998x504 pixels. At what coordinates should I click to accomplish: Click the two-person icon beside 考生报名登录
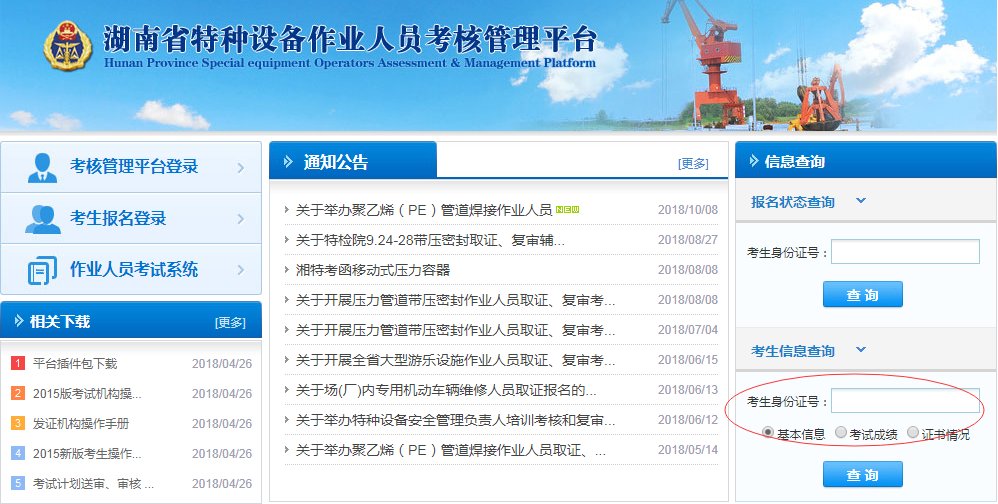[43, 219]
